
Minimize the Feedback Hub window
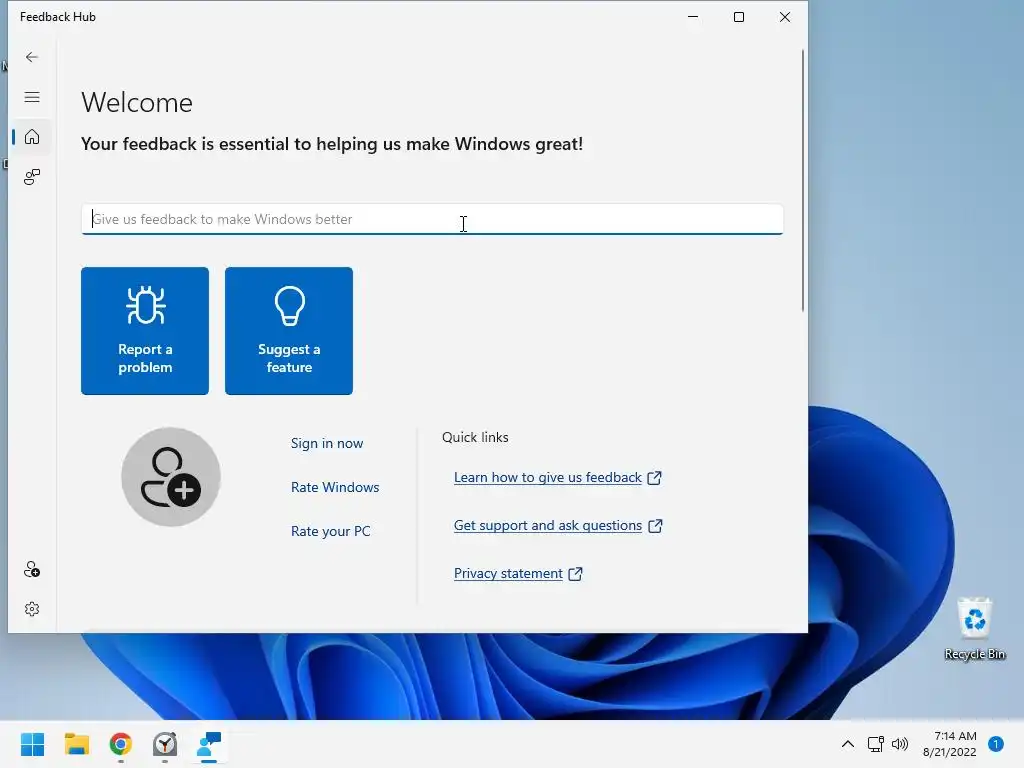pos(693,17)
